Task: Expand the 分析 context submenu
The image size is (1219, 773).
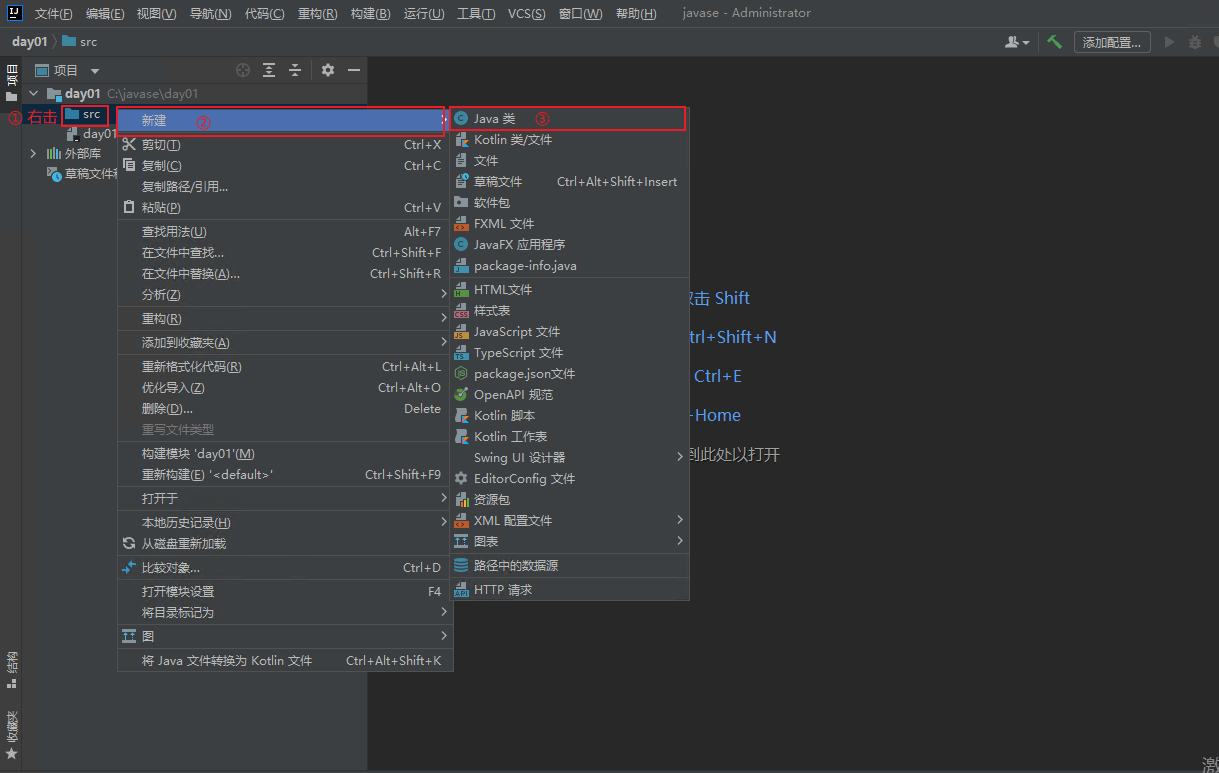Action: 285,294
